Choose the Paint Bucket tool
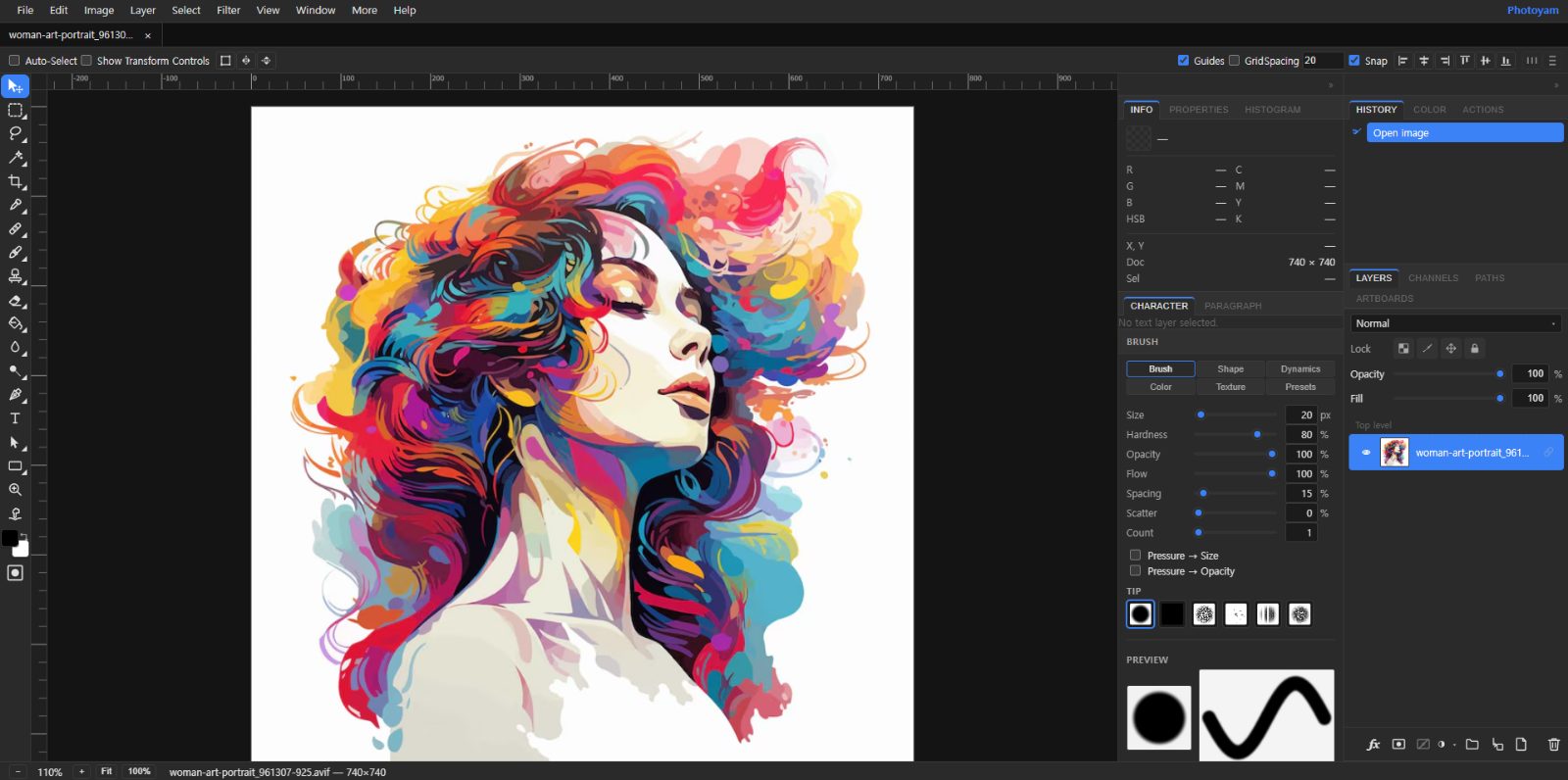The width and height of the screenshot is (1568, 780). tap(15, 323)
